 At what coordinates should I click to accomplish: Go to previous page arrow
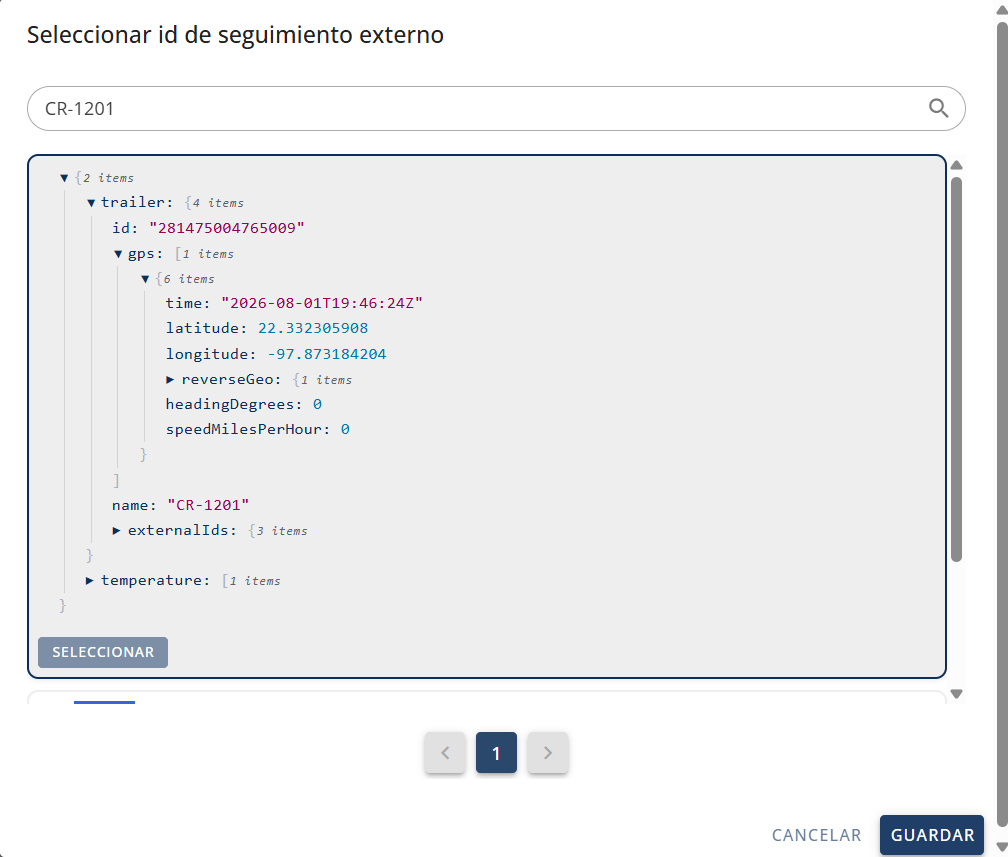[x=445, y=752]
